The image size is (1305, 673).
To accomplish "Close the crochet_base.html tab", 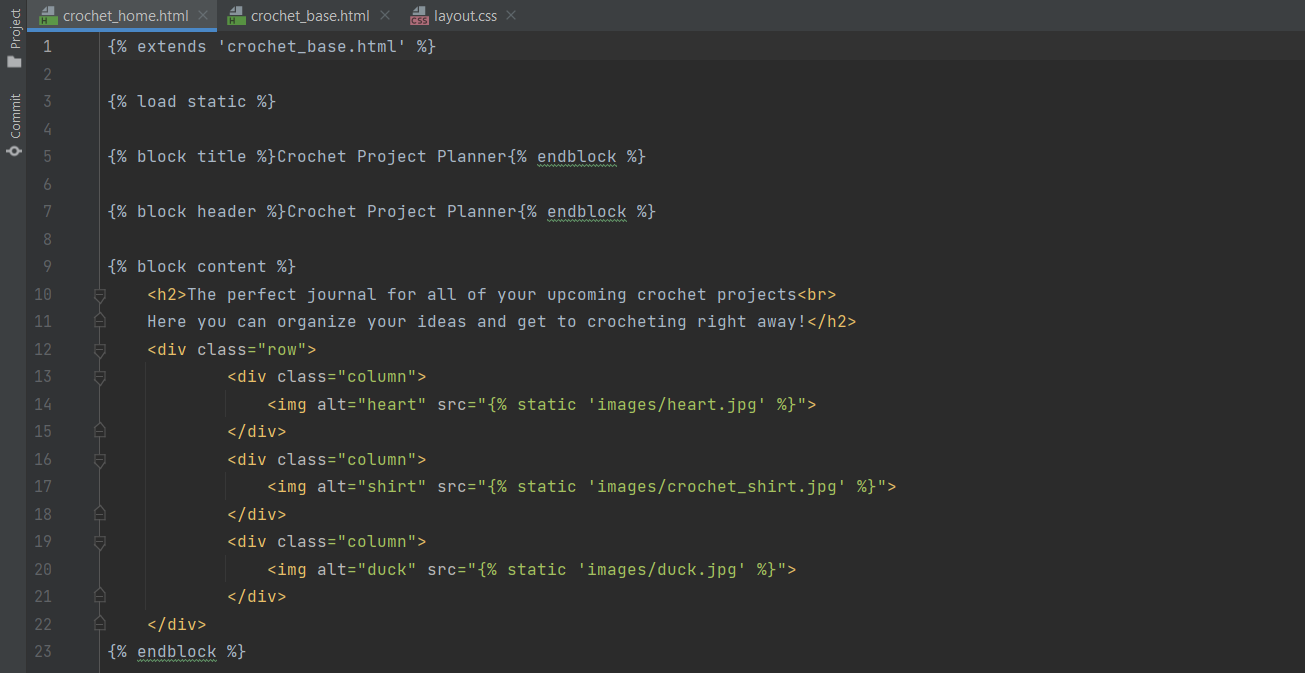I will pos(386,15).
